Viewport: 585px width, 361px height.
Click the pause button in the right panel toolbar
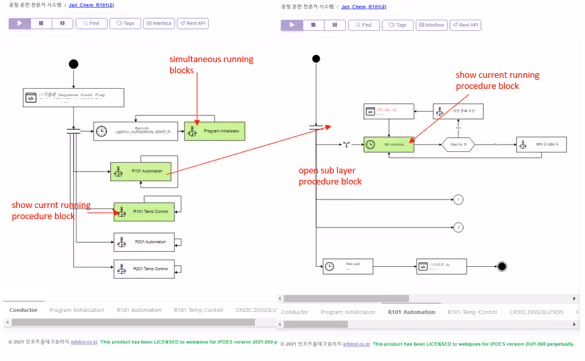335,25
